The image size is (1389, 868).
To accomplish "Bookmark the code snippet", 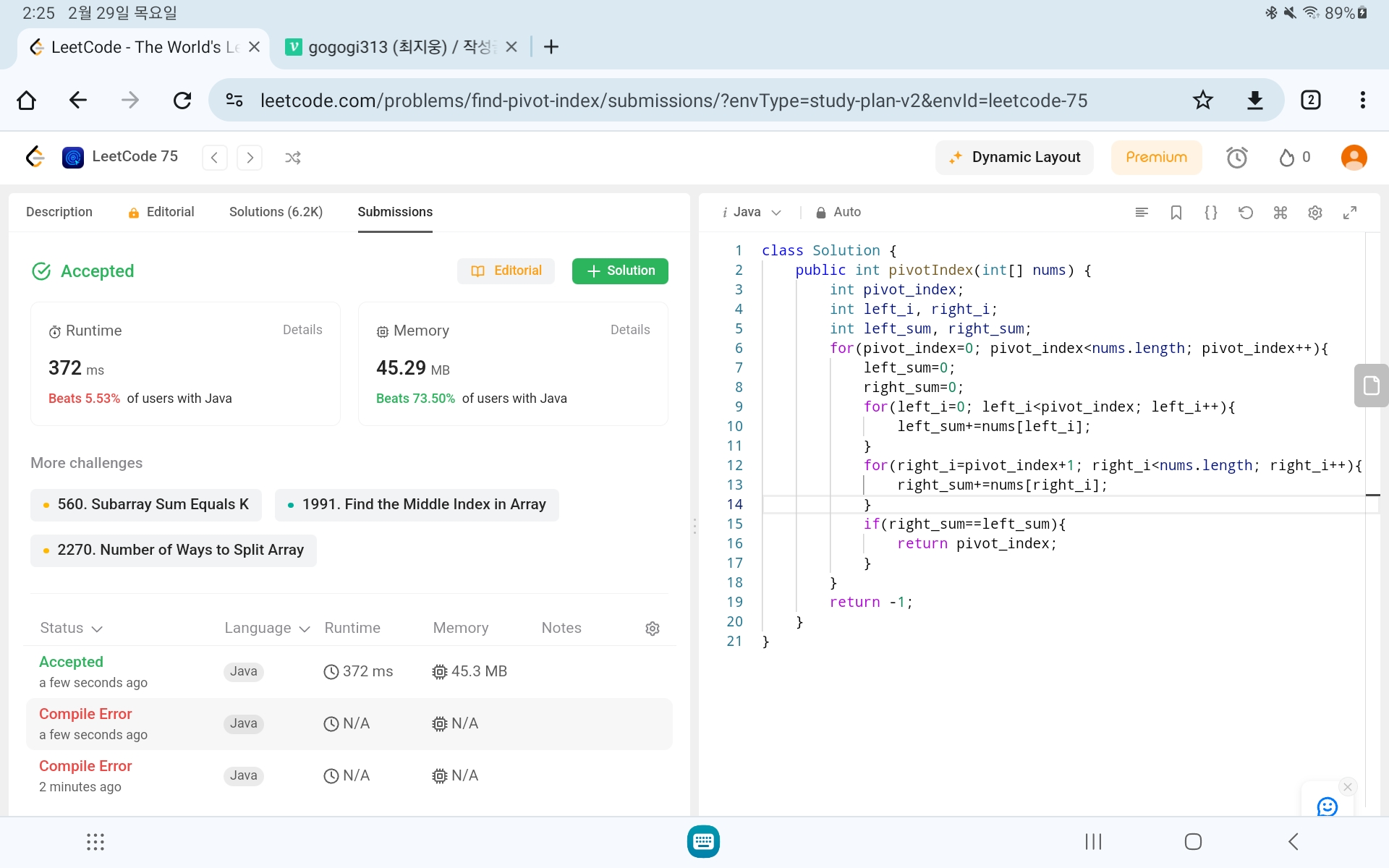I will tap(1176, 213).
